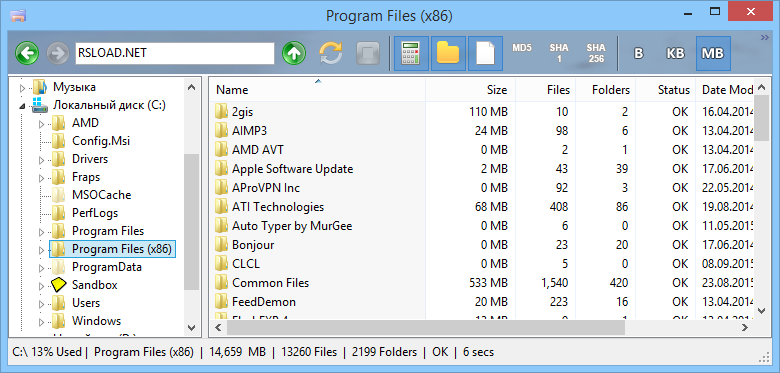The image size is (780, 373).
Task: Select the ATI Technologies folder row
Action: 482,207
